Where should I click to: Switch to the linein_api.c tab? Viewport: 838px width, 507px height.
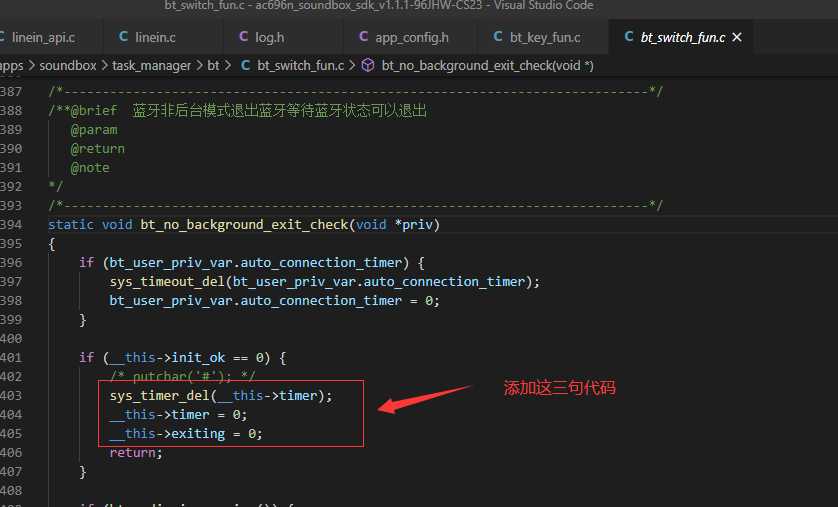pos(44,37)
